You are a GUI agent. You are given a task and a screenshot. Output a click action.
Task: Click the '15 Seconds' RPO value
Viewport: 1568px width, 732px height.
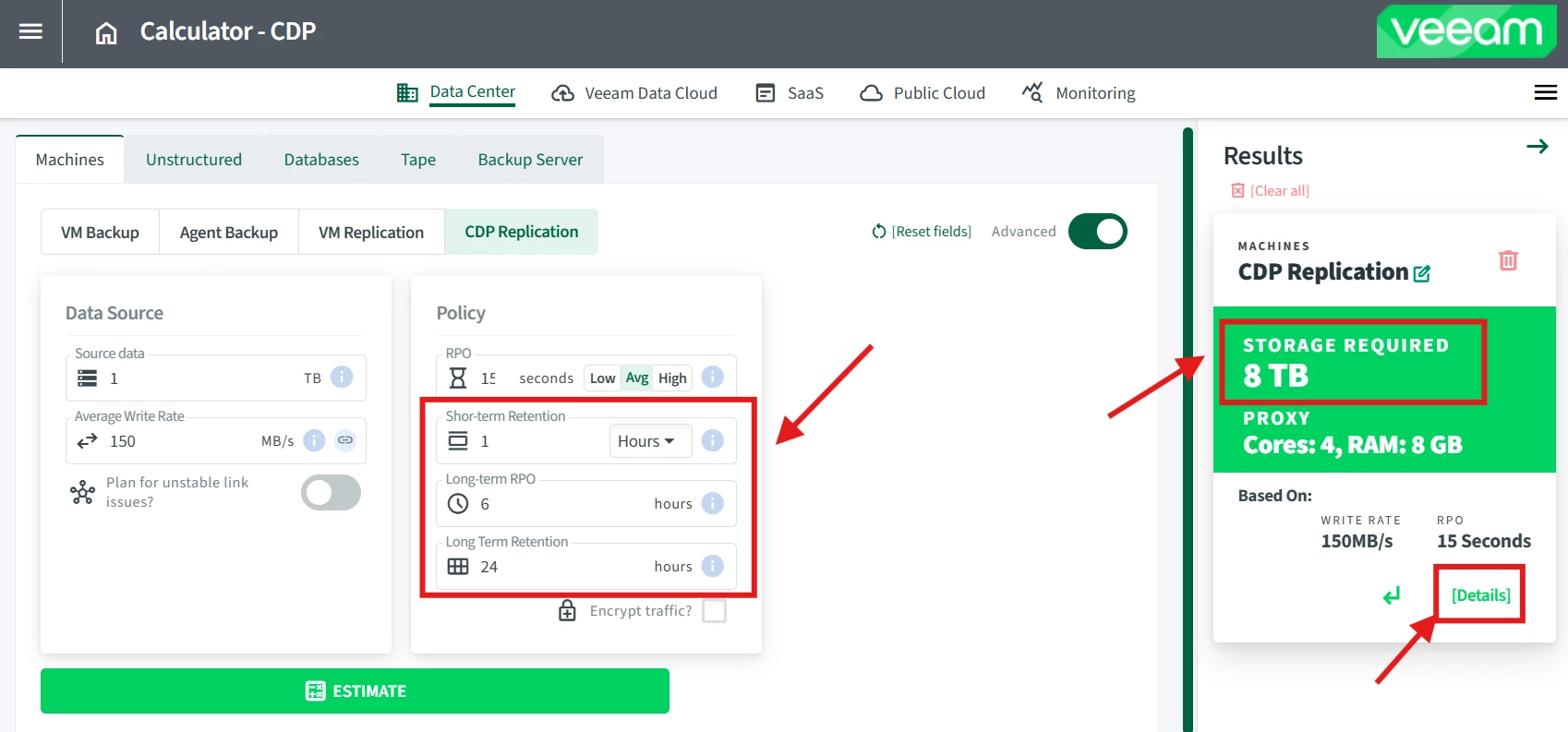click(1484, 541)
